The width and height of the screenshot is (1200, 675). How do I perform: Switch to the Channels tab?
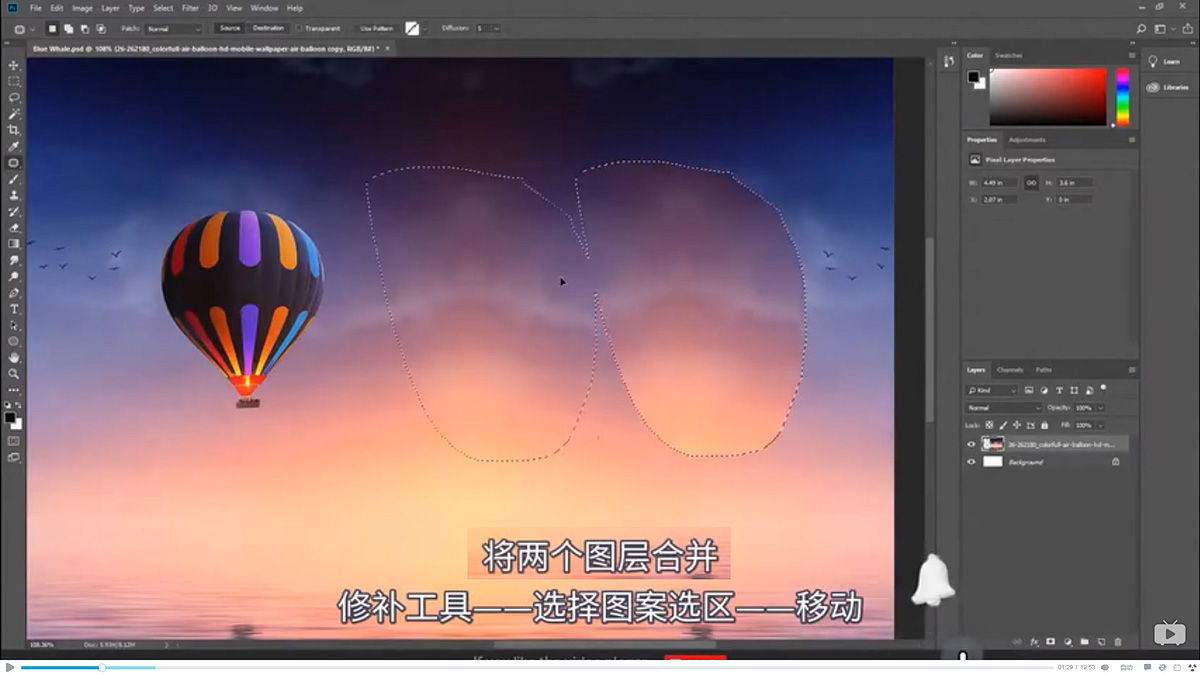[x=1010, y=370]
